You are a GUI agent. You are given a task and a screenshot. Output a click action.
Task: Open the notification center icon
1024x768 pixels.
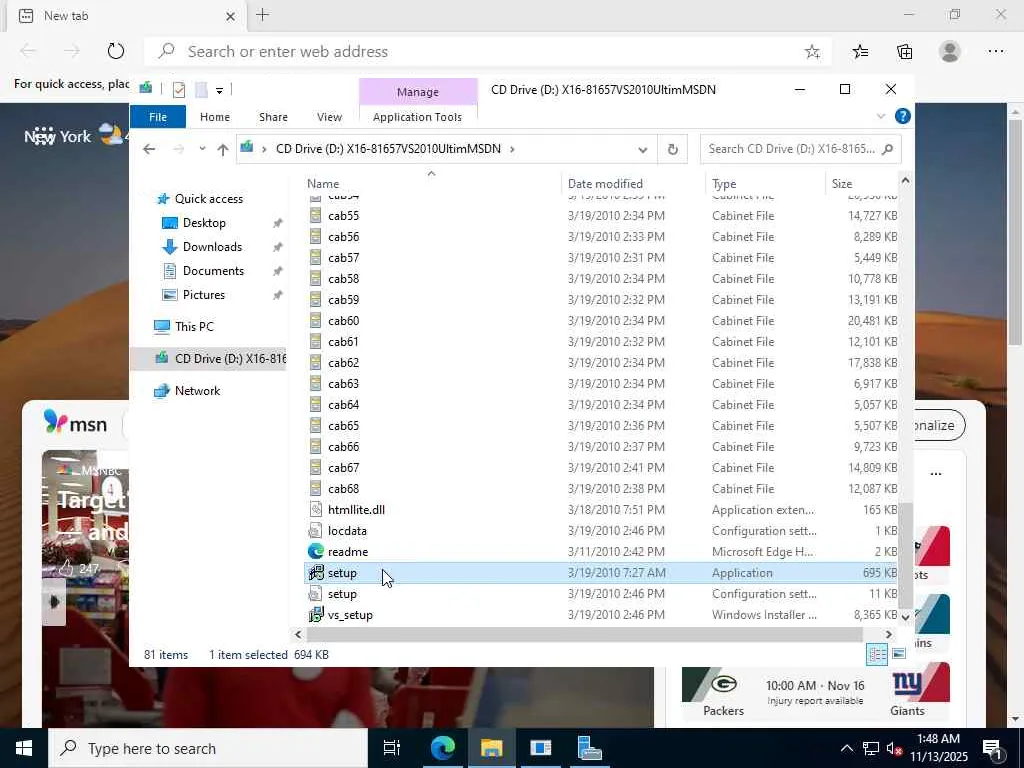click(x=992, y=748)
